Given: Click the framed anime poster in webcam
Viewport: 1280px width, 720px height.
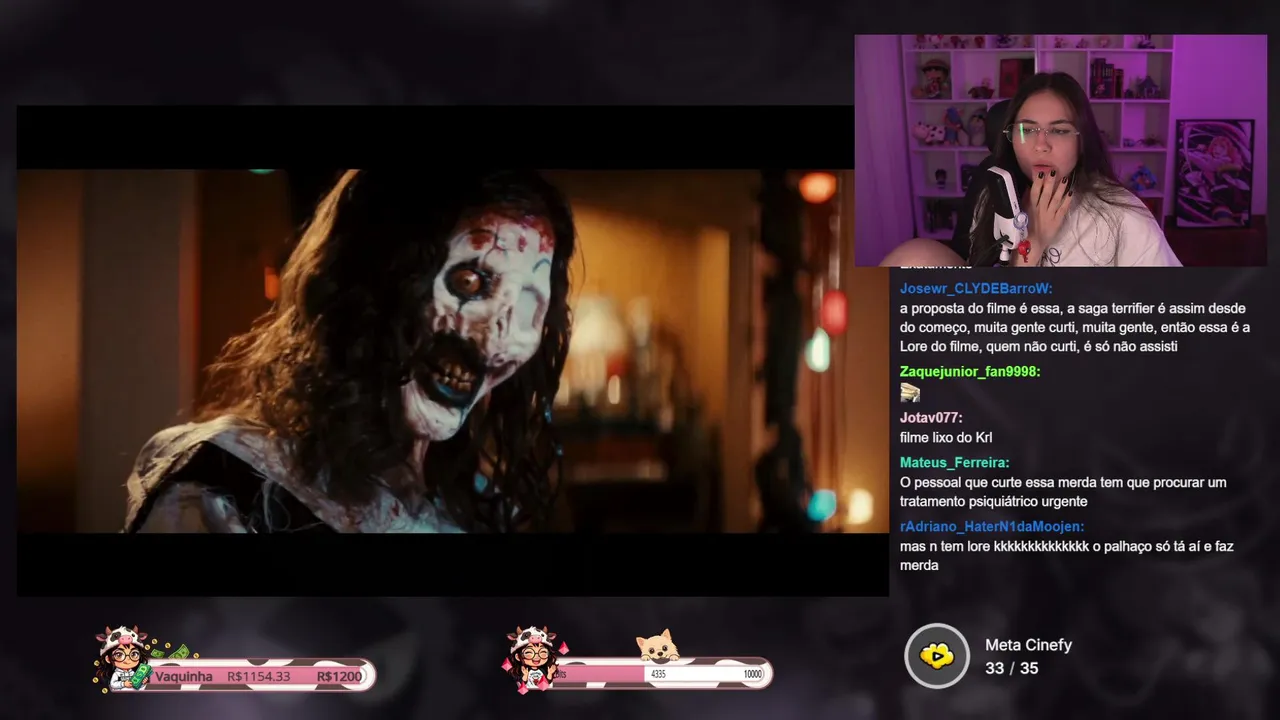Looking at the screenshot, I should 1214,173.
